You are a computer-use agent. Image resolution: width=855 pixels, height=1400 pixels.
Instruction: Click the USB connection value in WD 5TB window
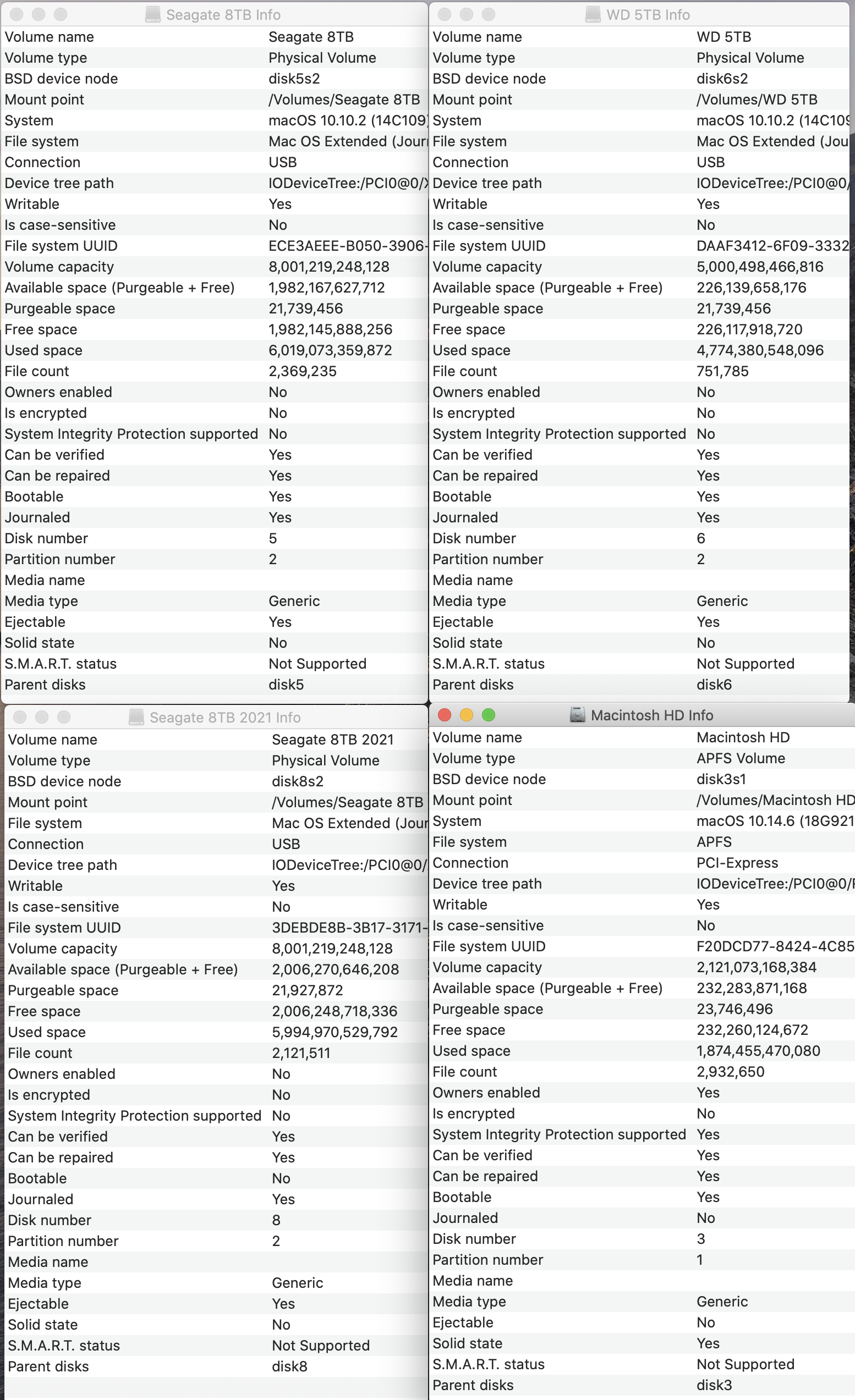click(x=711, y=162)
